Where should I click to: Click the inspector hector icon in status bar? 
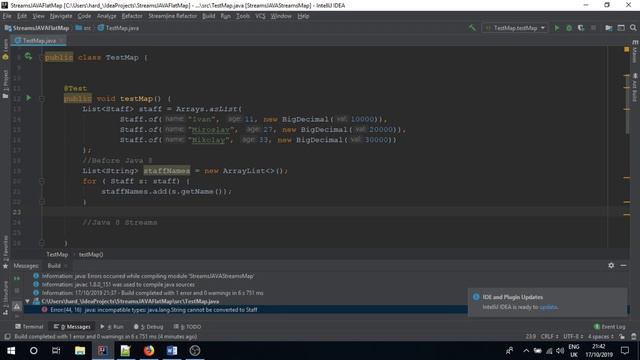[633, 337]
